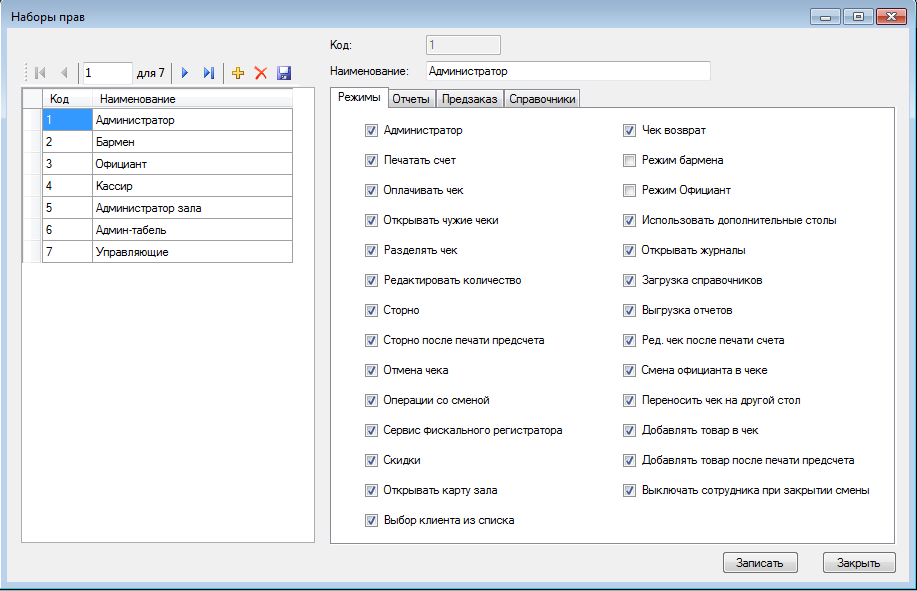This screenshot has height=591, width=917.
Task: Toggle Выгрузка отчетов checkbox
Action: click(629, 310)
